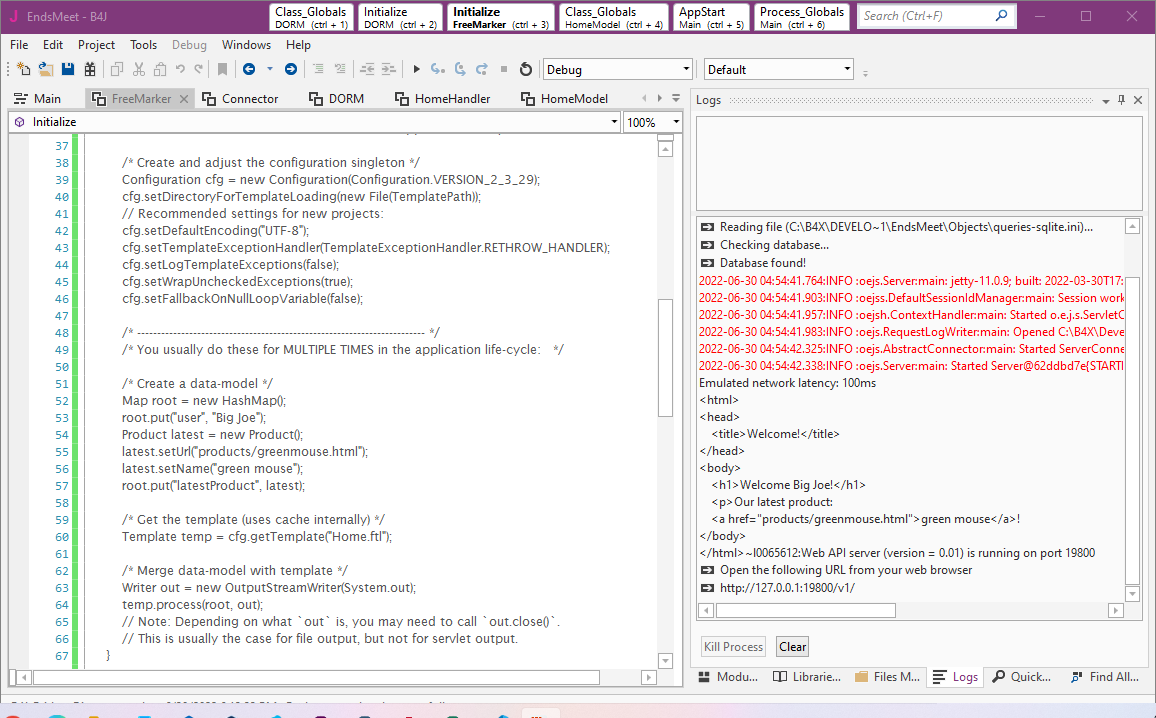This screenshot has height=718, width=1156.
Task: Switch to the HomeModel module tab
Action: [x=564, y=99]
